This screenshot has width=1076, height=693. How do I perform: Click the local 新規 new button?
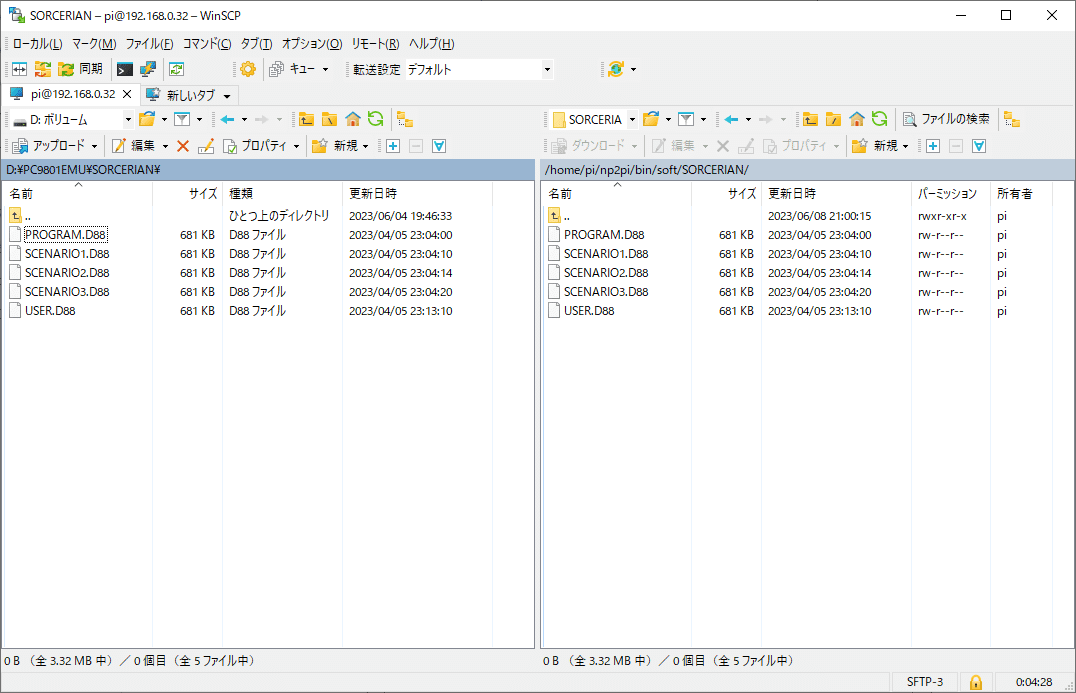[335, 145]
